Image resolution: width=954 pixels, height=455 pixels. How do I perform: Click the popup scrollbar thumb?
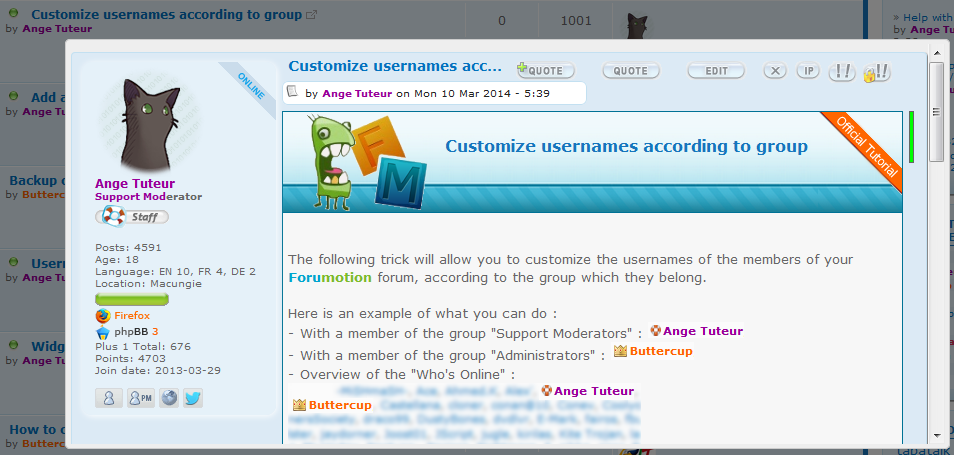[936, 112]
